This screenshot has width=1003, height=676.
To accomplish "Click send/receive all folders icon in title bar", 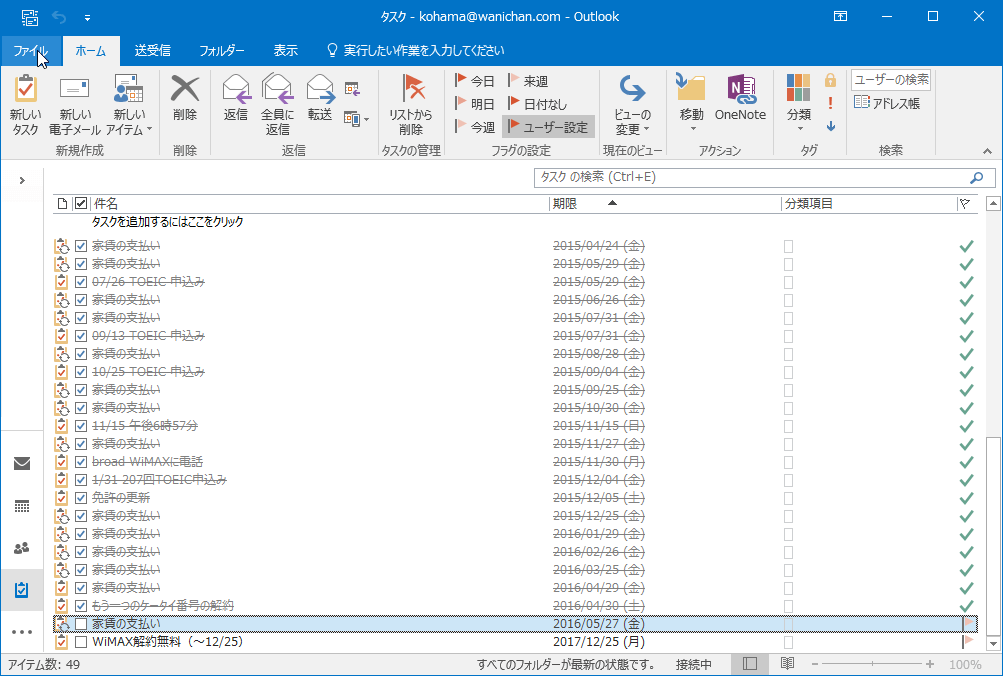I will click(29, 17).
